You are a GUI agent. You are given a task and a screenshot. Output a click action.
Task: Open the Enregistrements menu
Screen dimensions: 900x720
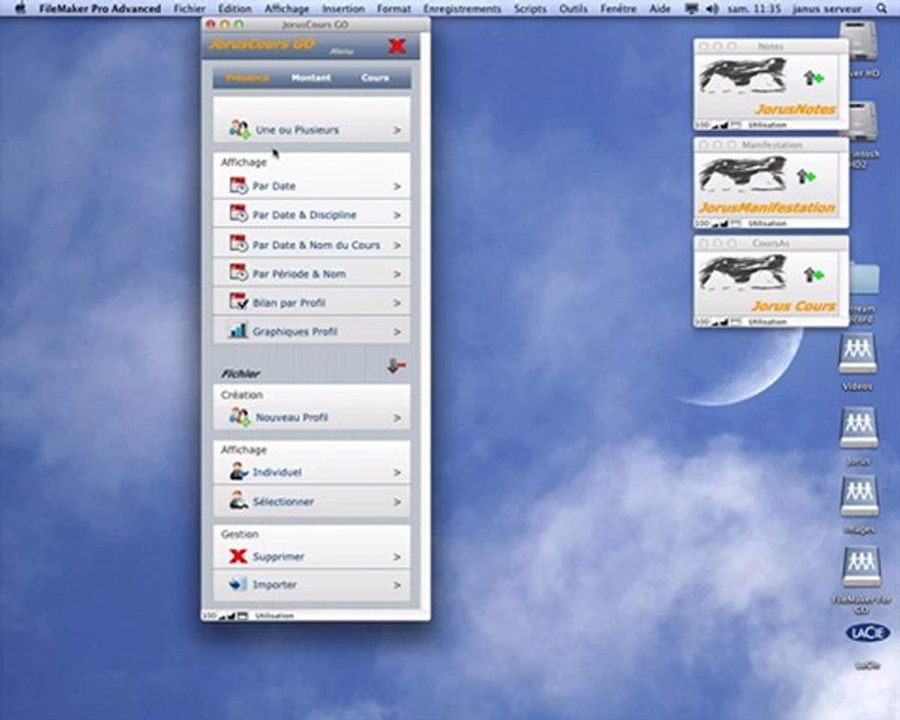click(x=462, y=9)
